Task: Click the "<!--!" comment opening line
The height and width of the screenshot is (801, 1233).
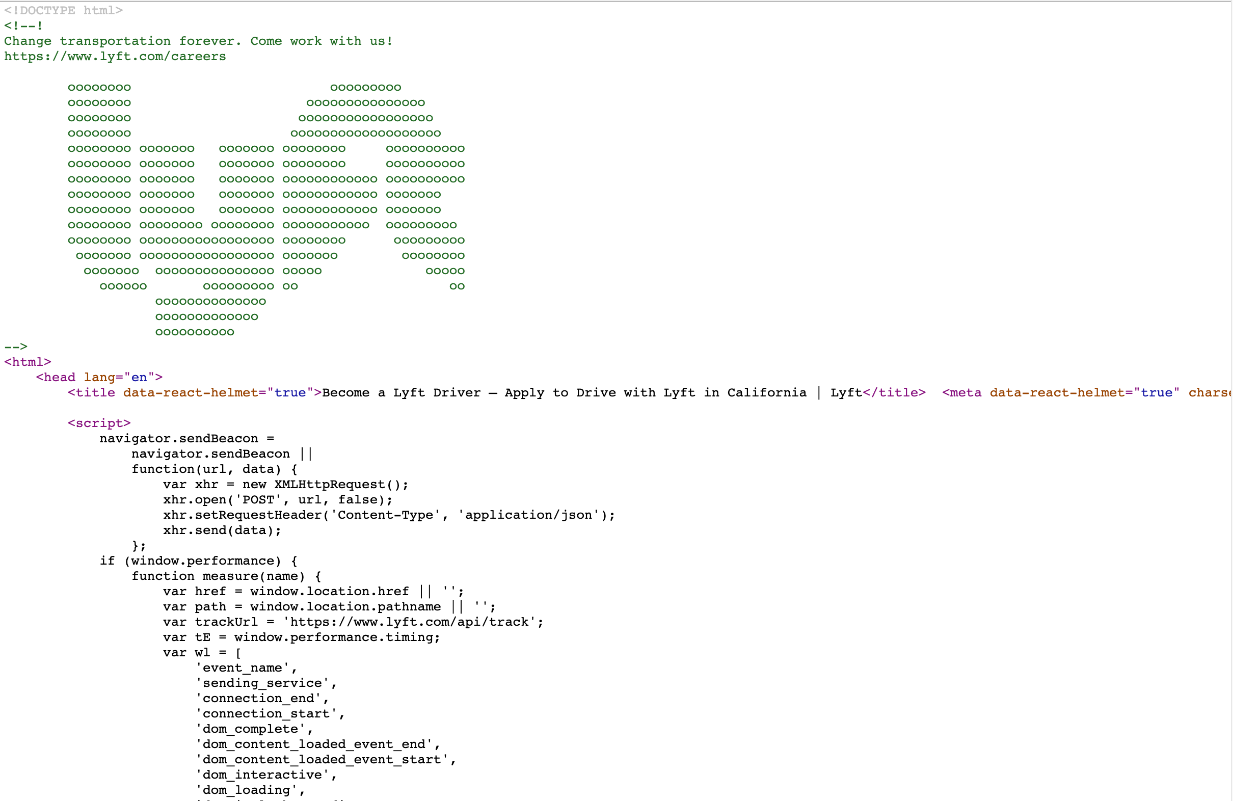Action: point(24,26)
